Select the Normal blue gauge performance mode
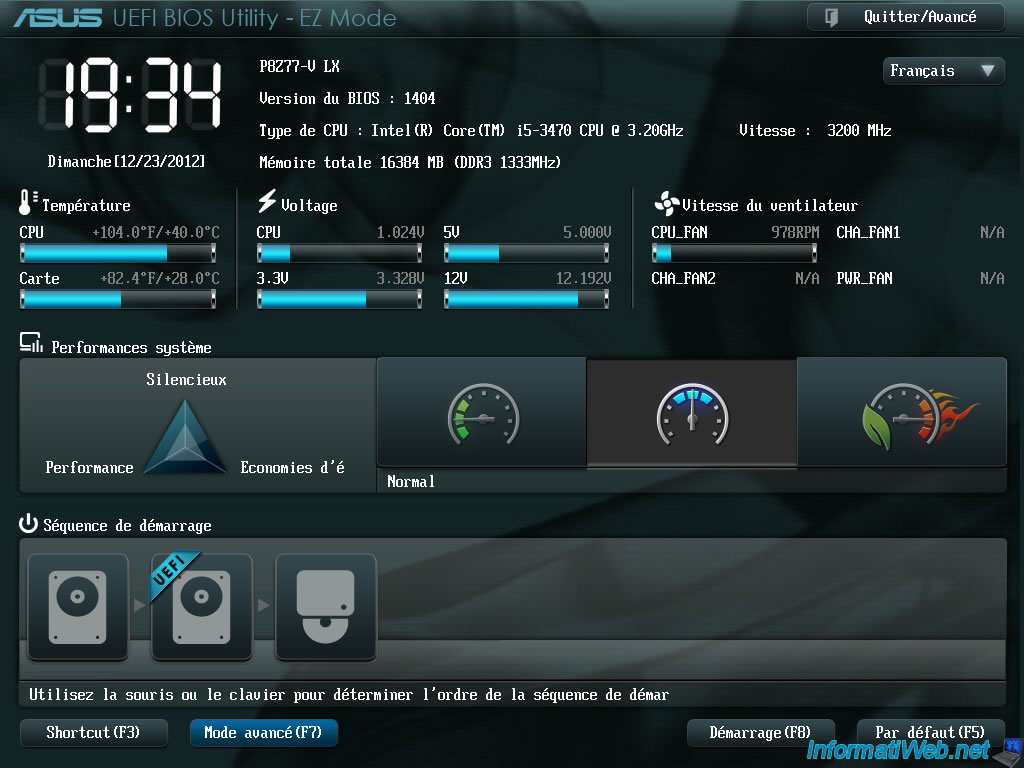 (x=691, y=413)
